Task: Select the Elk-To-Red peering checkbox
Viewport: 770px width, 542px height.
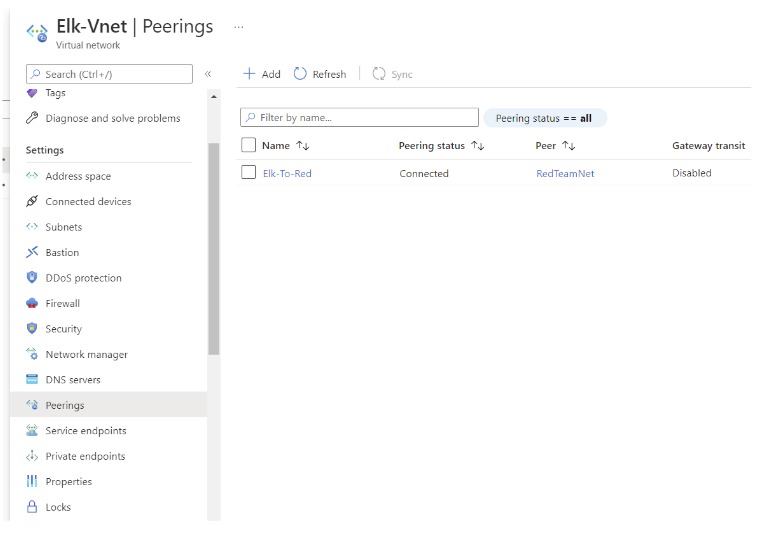Action: click(249, 173)
